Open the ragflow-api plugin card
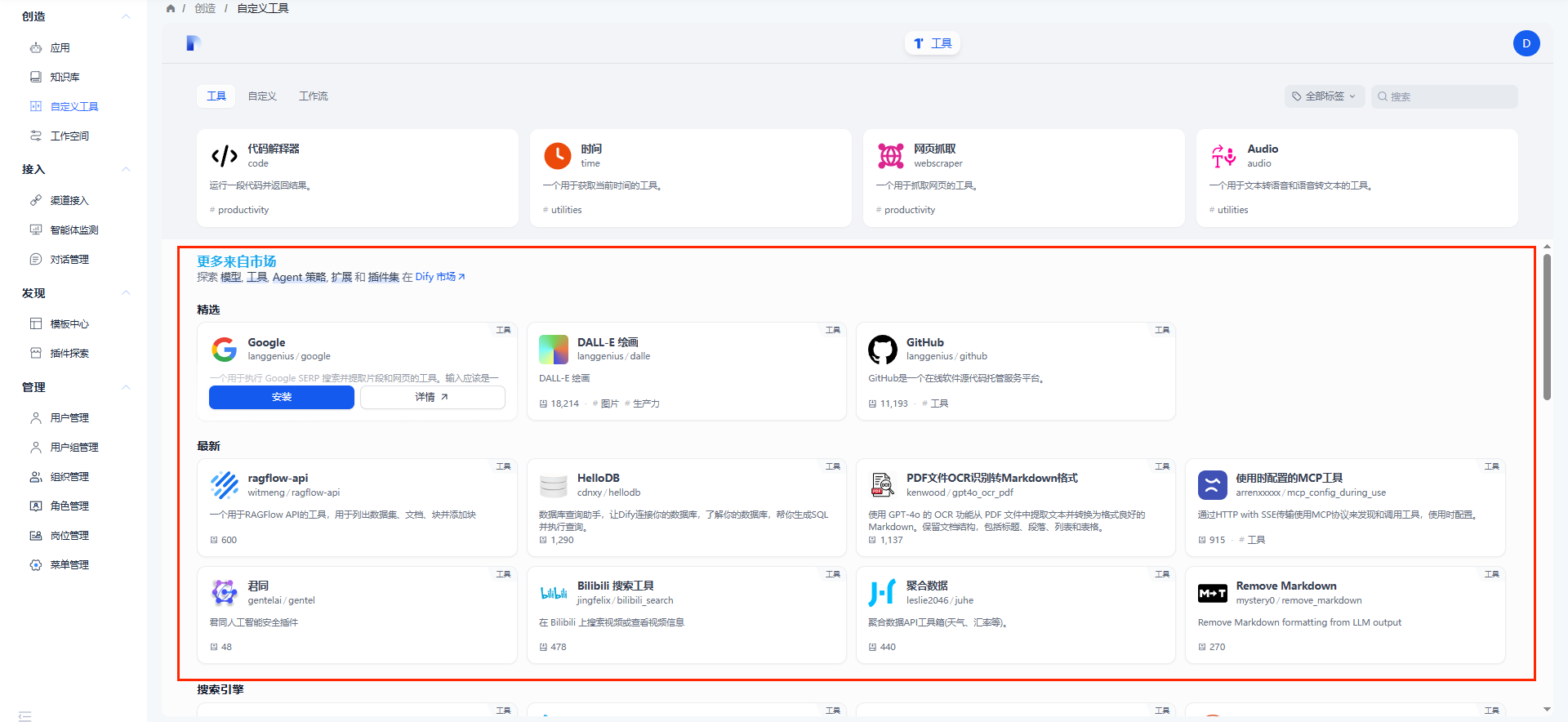Screen dimensions: 1568x722 point(357,508)
